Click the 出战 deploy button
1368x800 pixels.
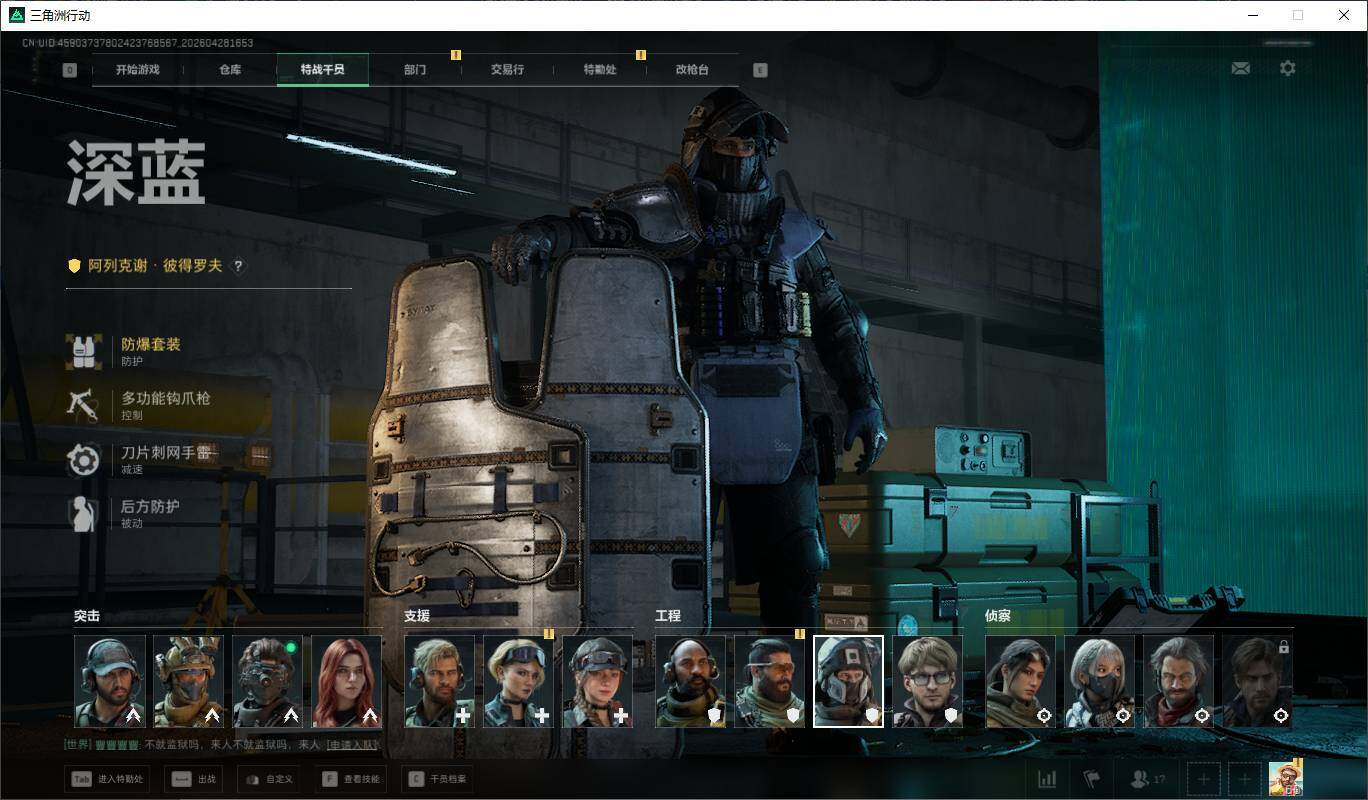[192, 779]
